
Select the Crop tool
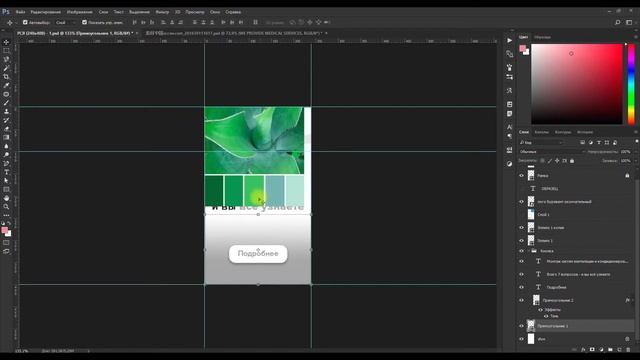pos(6,76)
